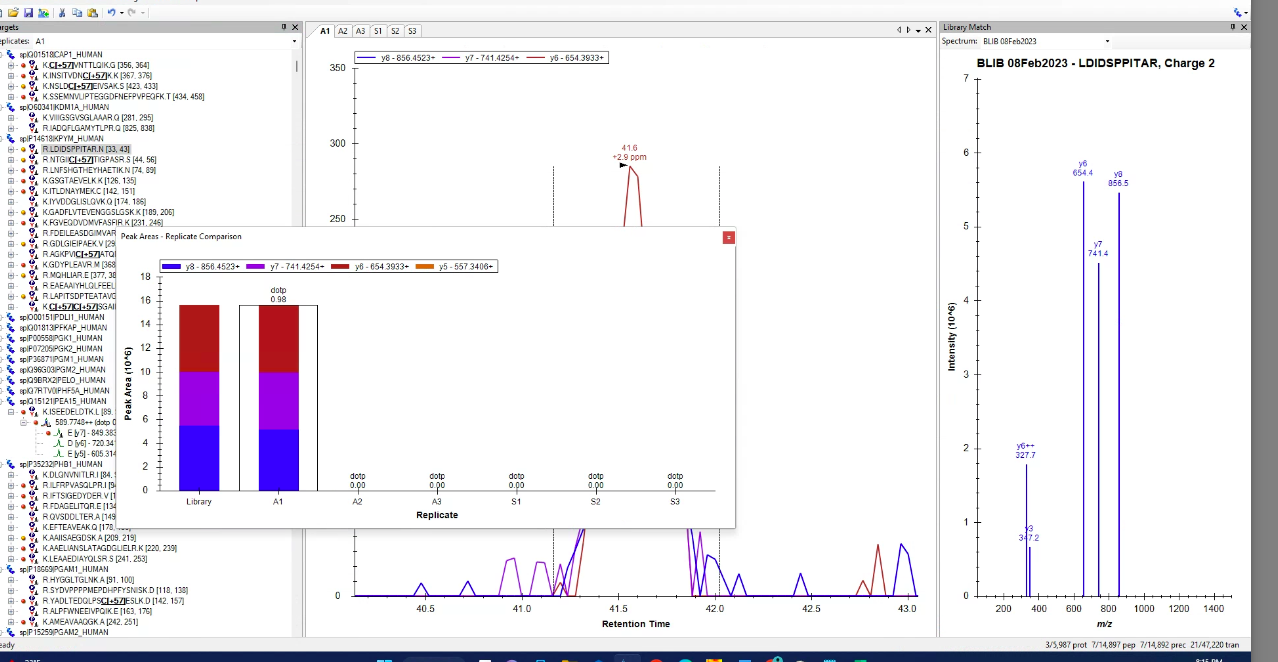Click the Open file toolbar icon
The height and width of the screenshot is (662, 1278).
coord(13,12)
